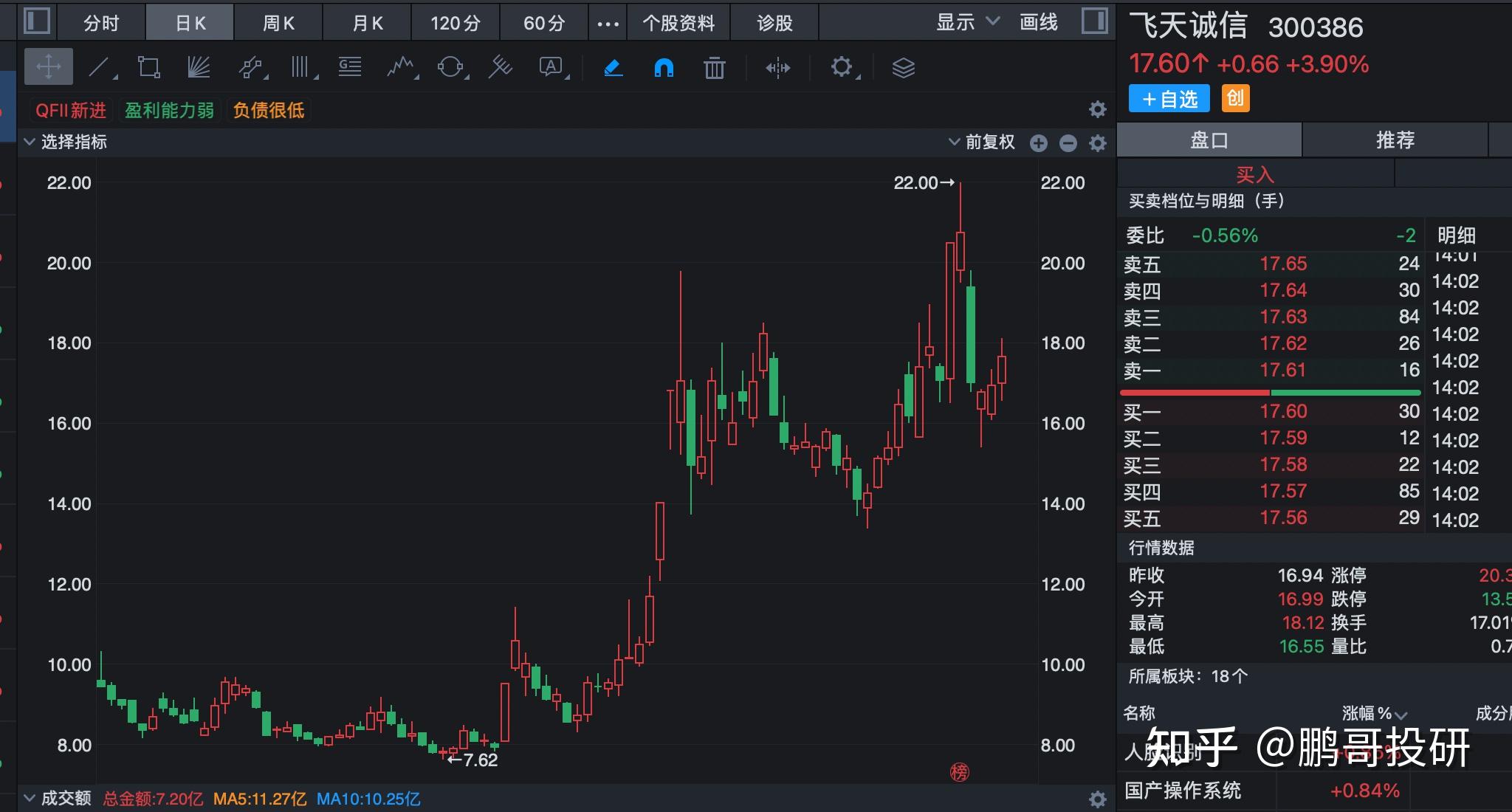This screenshot has width=1512, height=812.
Task: Click the 买入 buy button
Action: point(1256,174)
